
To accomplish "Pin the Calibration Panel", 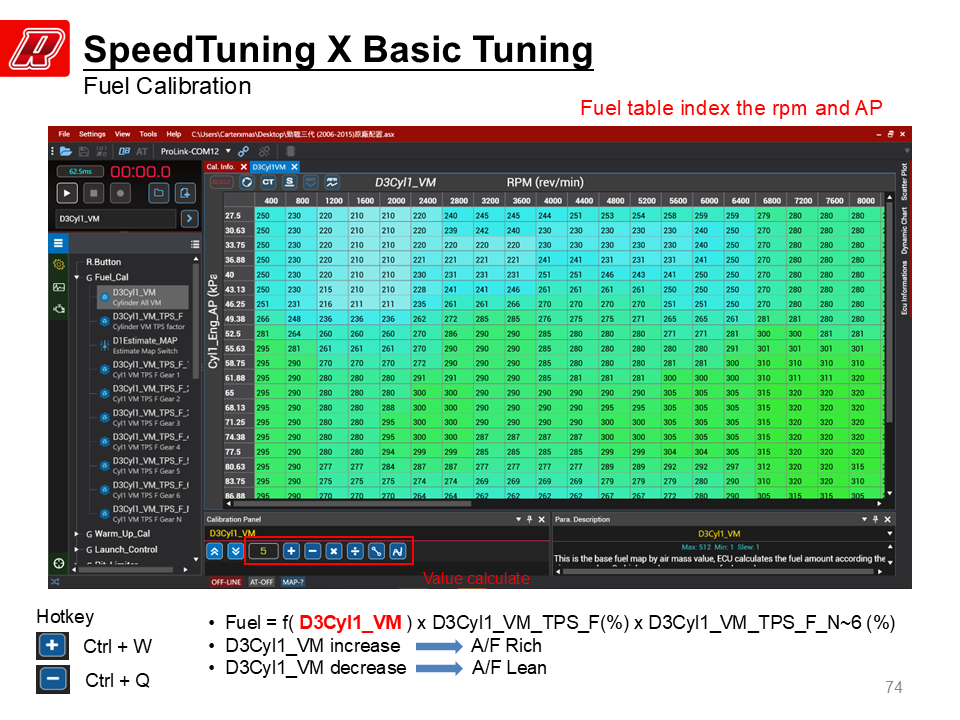I will coord(530,519).
